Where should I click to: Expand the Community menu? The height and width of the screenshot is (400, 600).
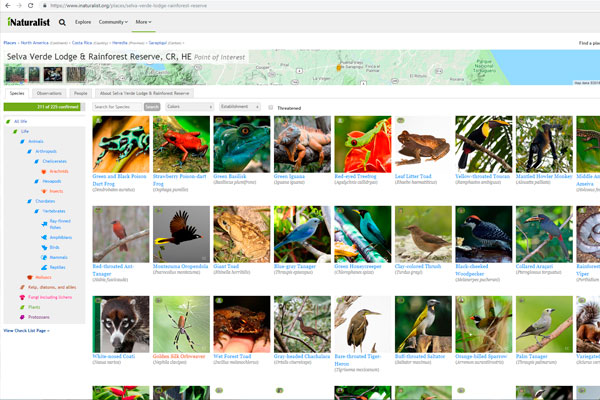pos(113,20)
